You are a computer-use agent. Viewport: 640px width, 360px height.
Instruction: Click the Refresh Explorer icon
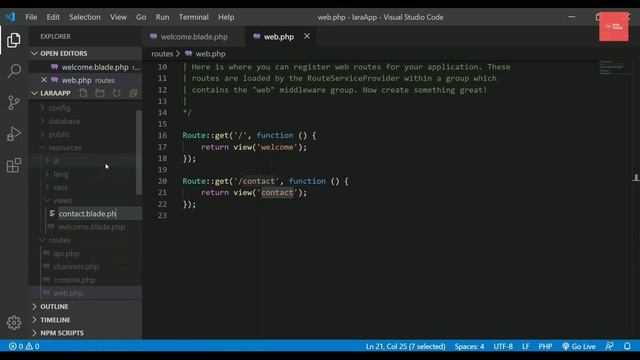tap(116, 93)
